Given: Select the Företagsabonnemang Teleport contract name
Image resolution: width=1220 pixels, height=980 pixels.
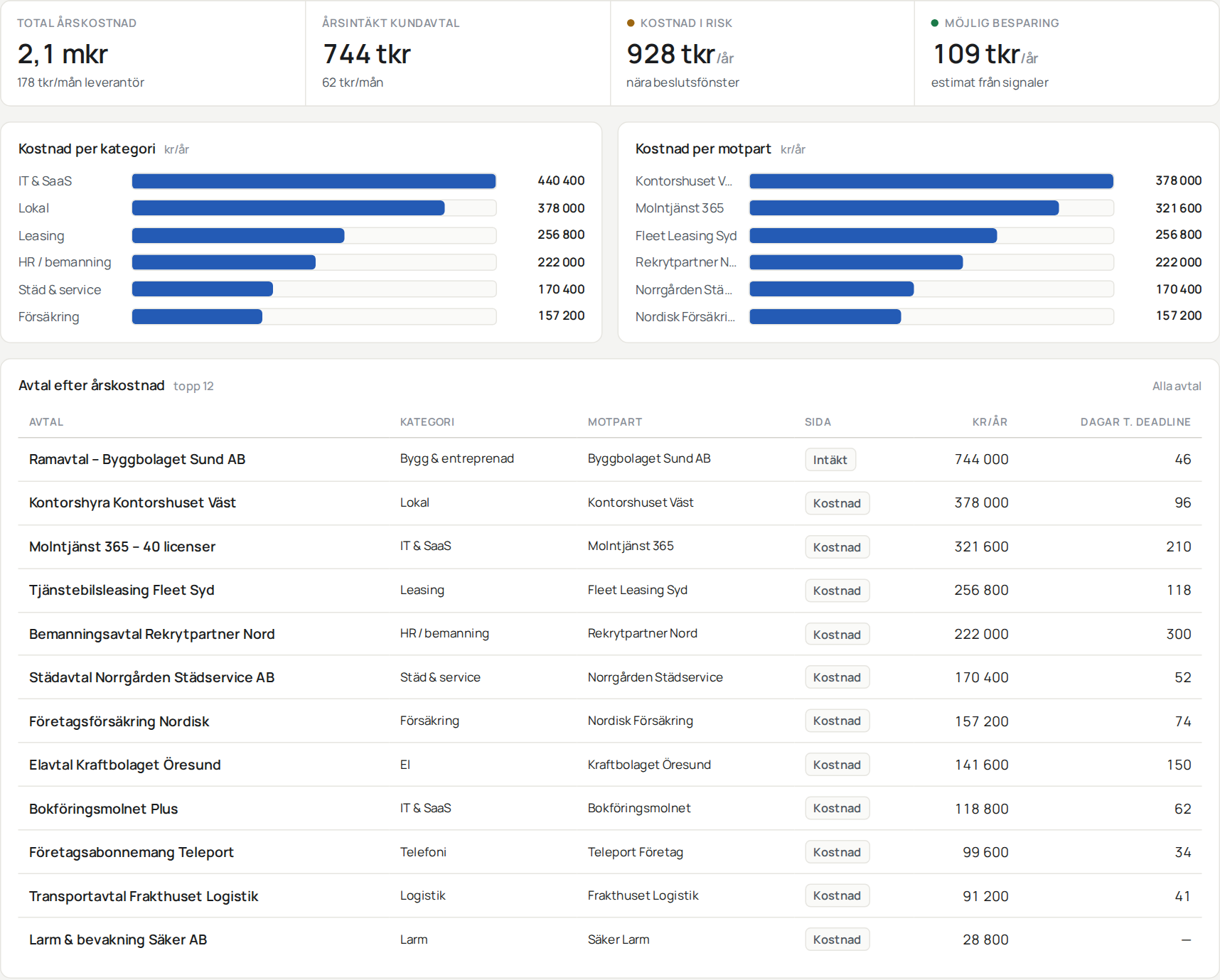Looking at the screenshot, I should tap(132, 852).
